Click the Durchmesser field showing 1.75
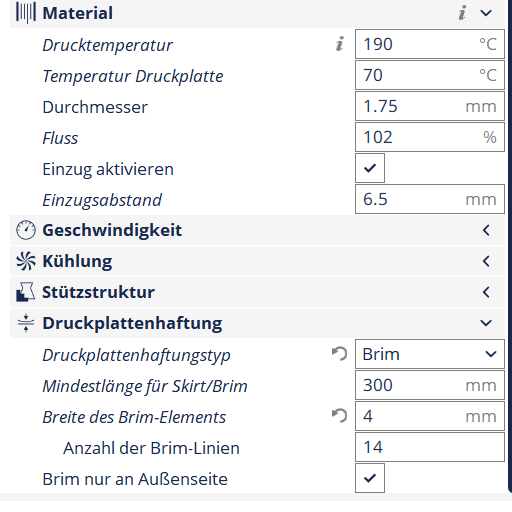 430,106
